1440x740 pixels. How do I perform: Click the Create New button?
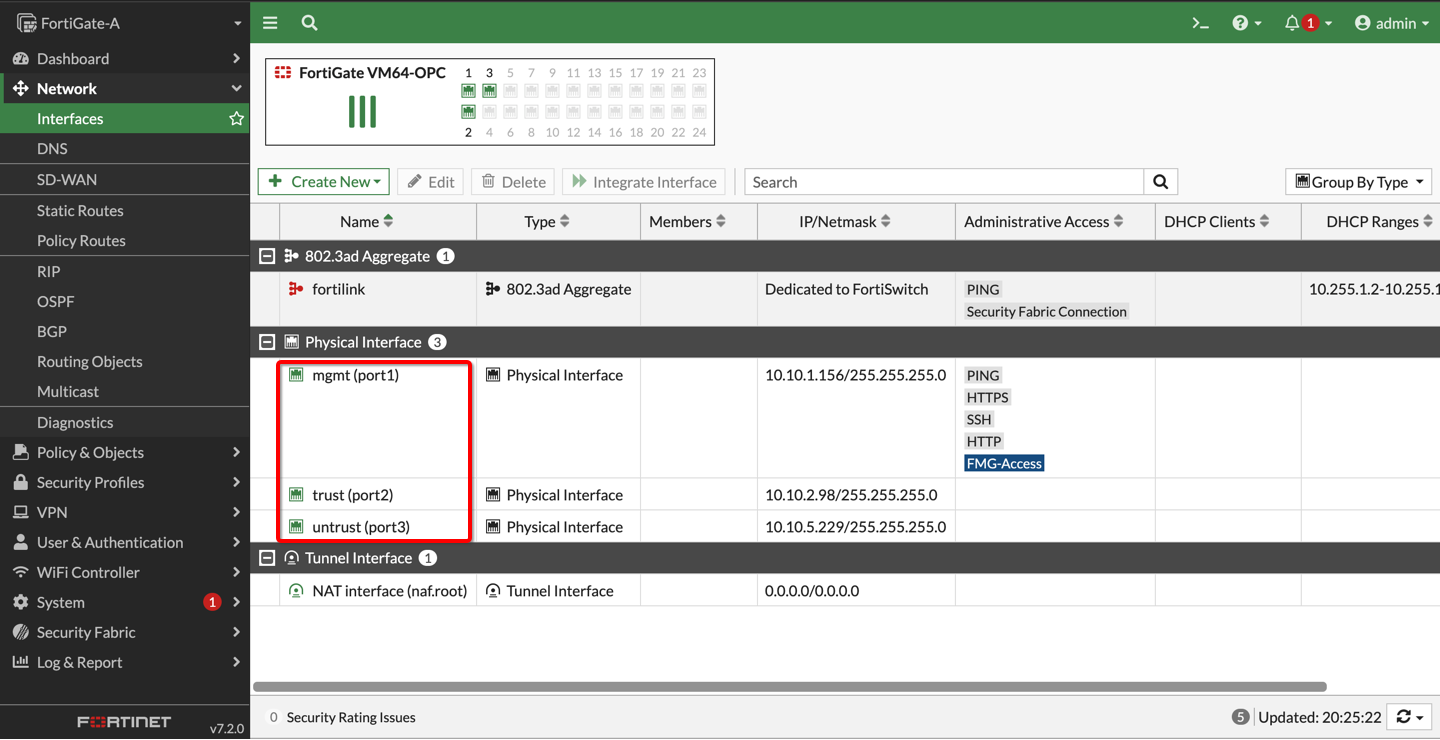[324, 182]
